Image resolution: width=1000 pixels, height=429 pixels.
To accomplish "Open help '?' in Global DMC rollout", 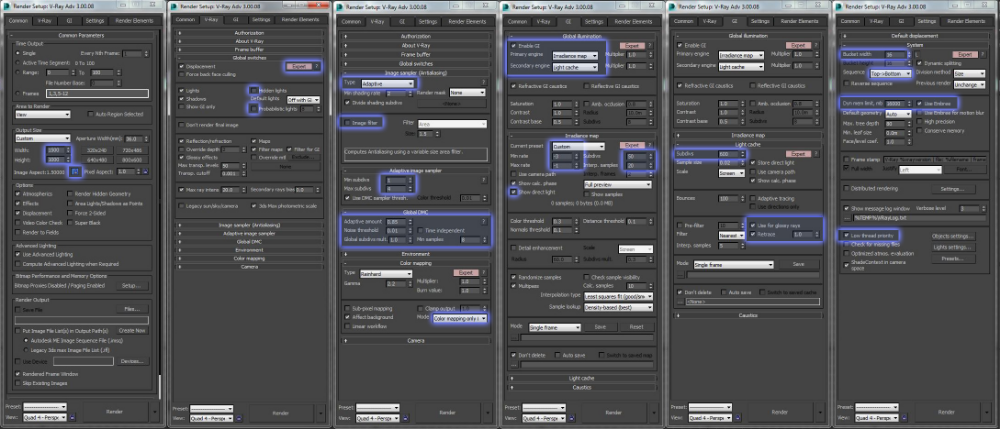I will 483,221.
